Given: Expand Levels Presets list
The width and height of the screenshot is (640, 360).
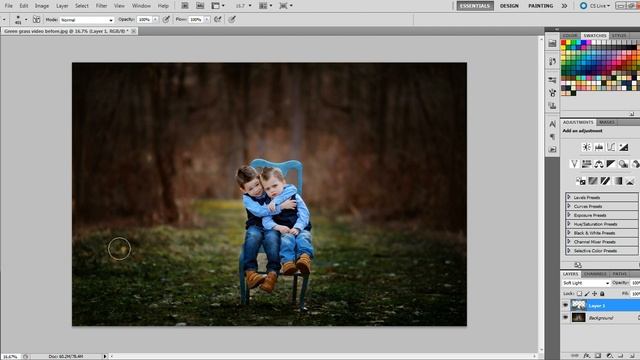Looking at the screenshot, I should (569, 197).
